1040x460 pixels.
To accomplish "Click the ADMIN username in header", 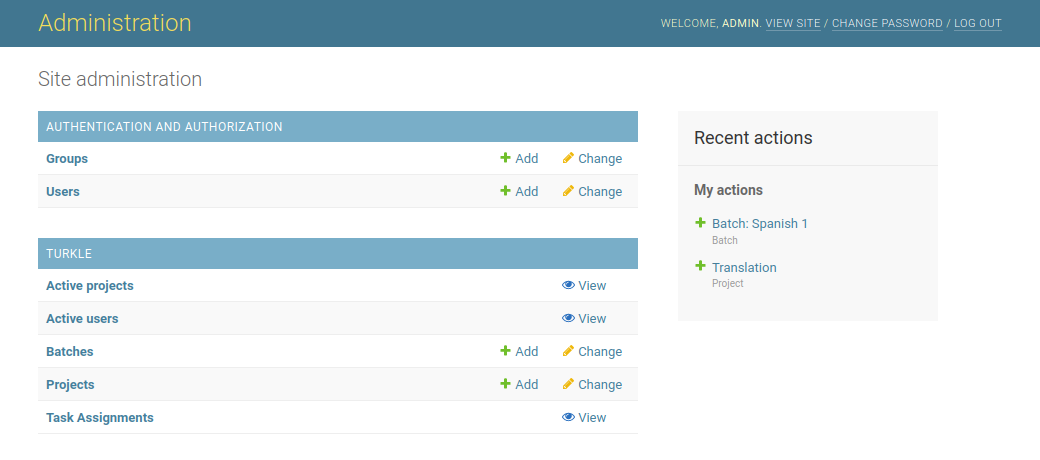I will (x=740, y=24).
